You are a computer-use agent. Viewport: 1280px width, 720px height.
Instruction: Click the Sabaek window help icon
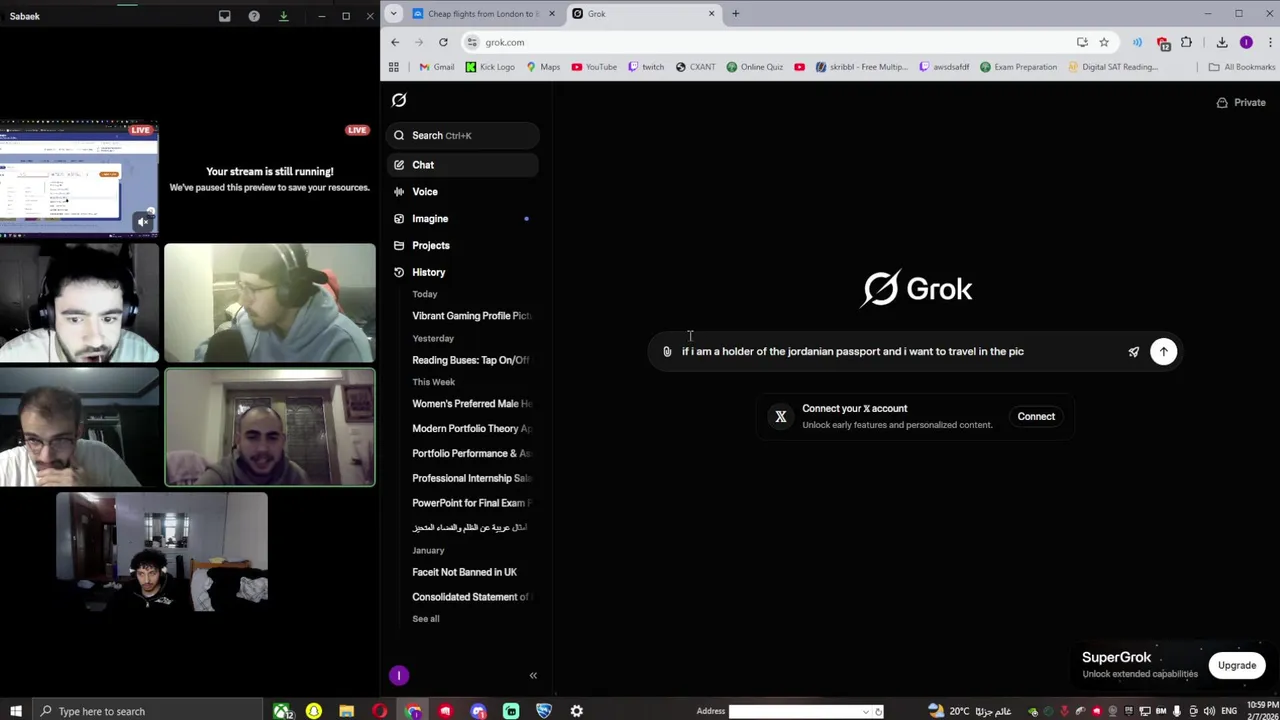[x=254, y=16]
